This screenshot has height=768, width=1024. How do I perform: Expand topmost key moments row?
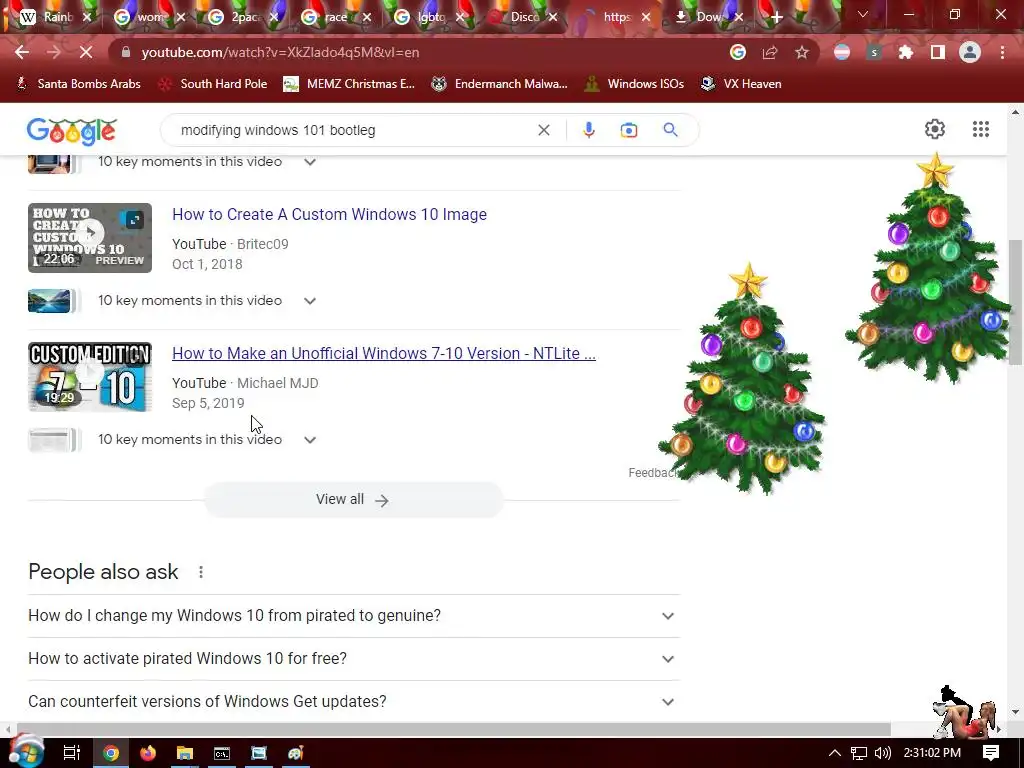(x=310, y=162)
